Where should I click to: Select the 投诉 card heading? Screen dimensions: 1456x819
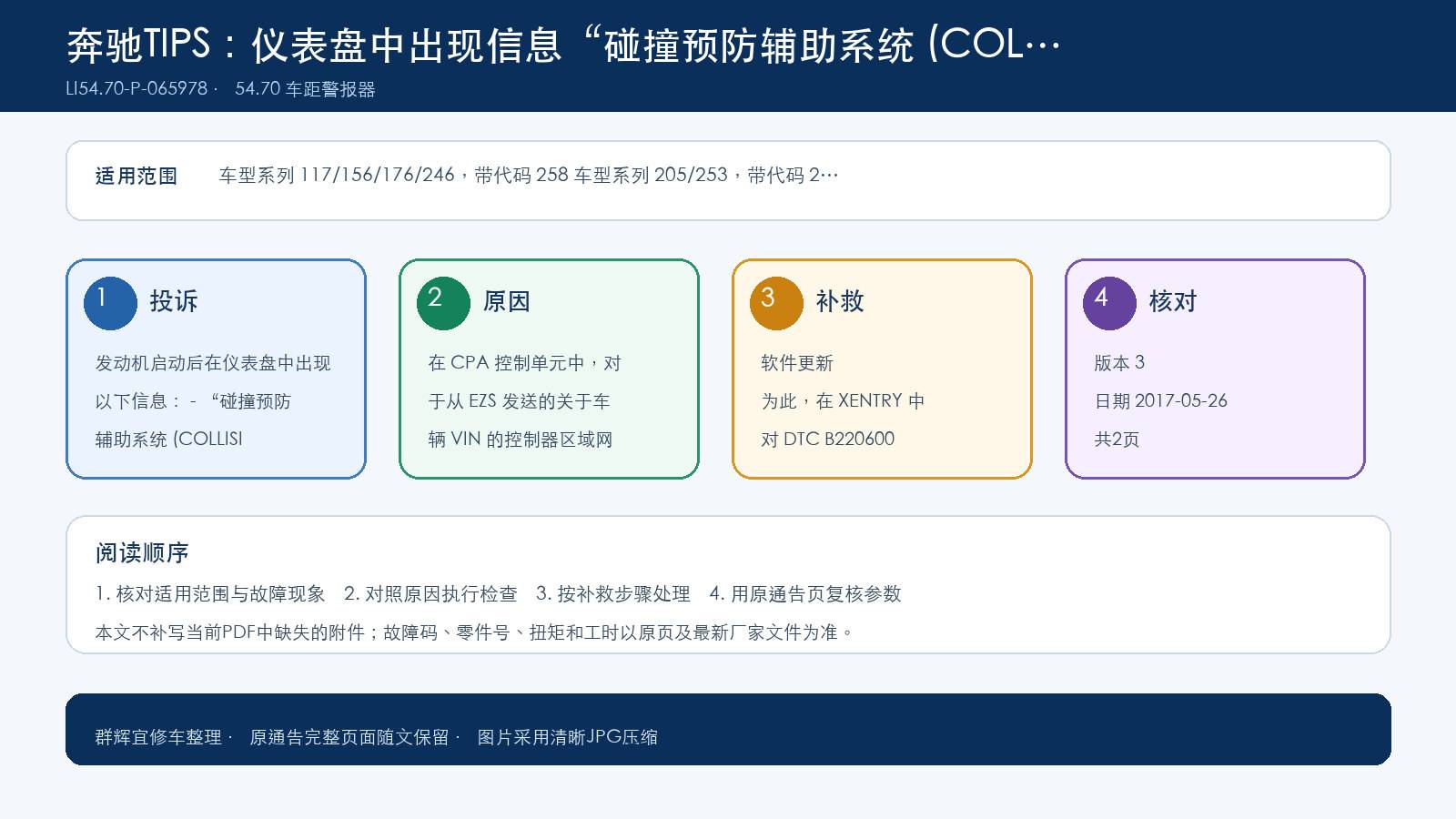(x=174, y=301)
